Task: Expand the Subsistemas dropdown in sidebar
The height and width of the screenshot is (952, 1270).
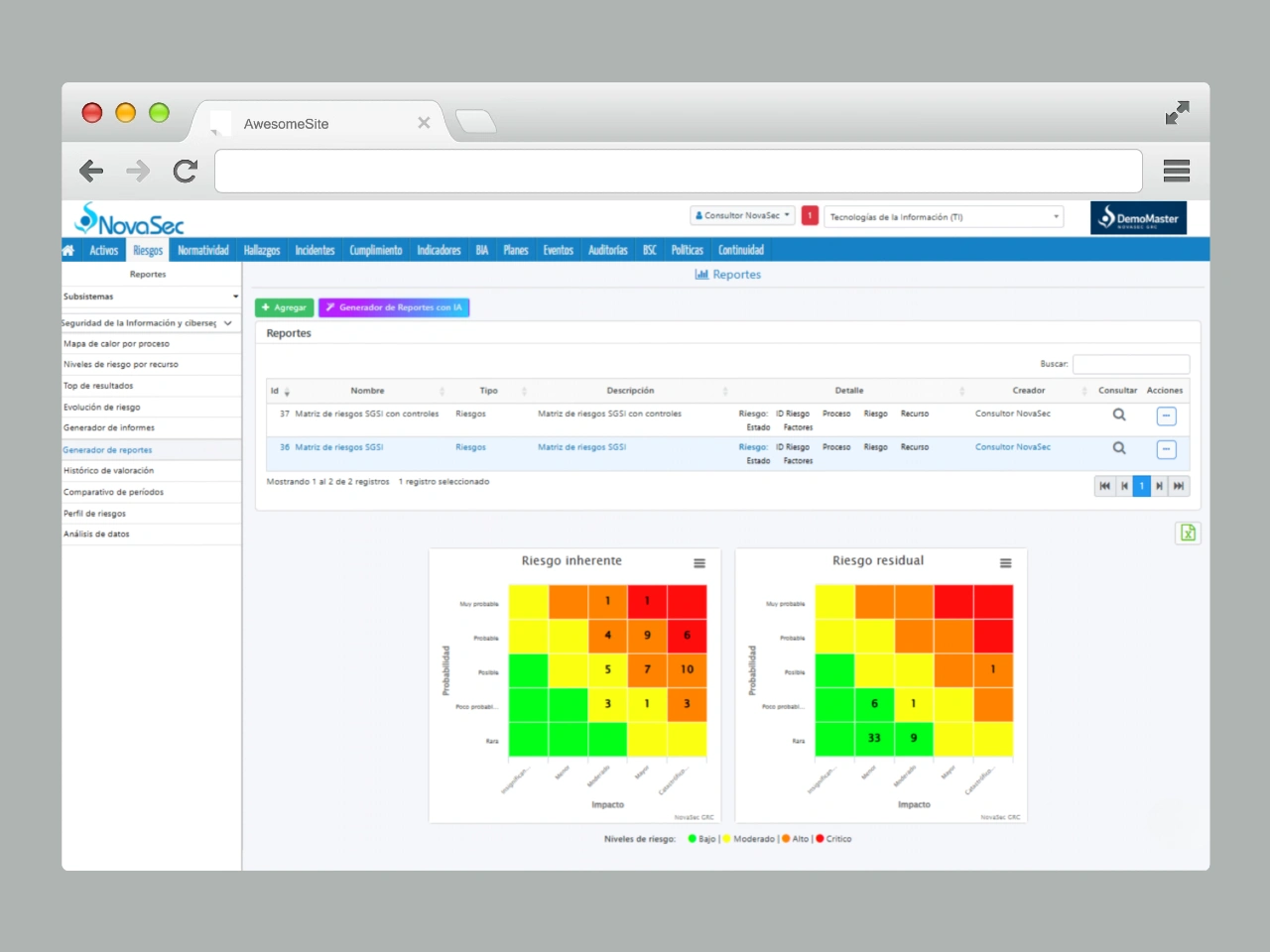Action: click(151, 297)
